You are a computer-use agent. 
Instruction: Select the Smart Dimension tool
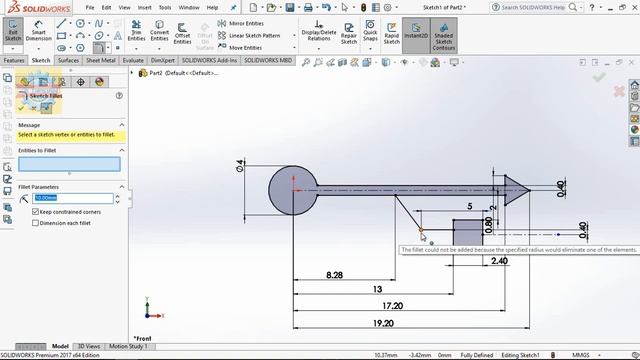(38, 31)
